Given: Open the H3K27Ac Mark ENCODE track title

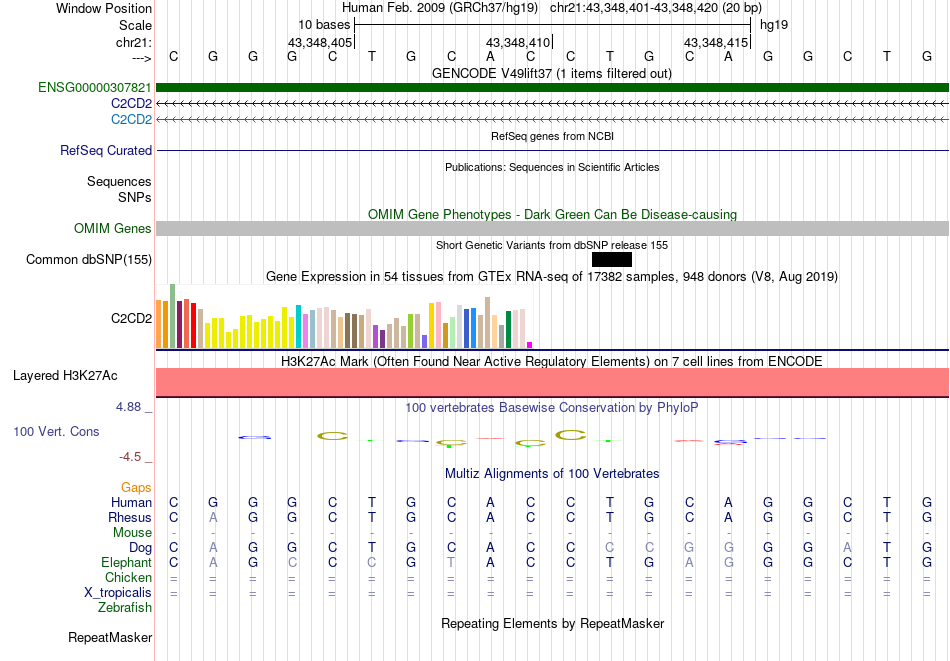Looking at the screenshot, I should (x=552, y=362).
